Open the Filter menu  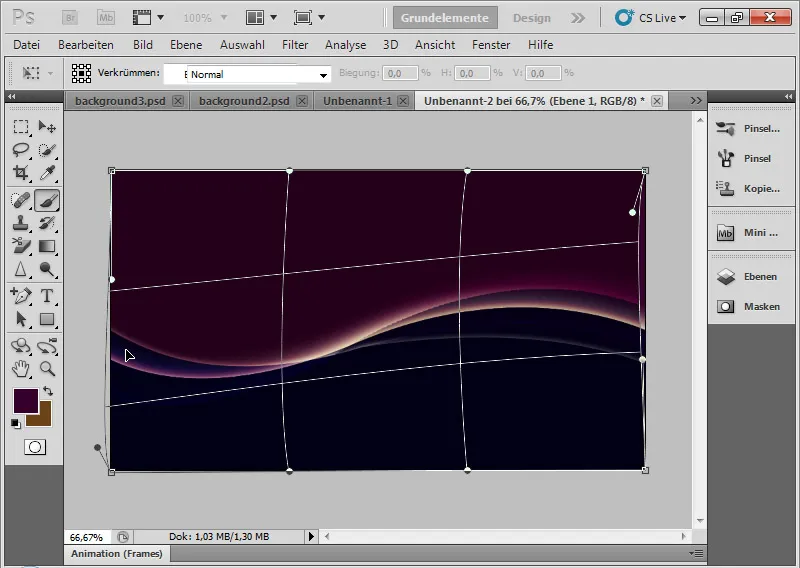[x=295, y=45]
